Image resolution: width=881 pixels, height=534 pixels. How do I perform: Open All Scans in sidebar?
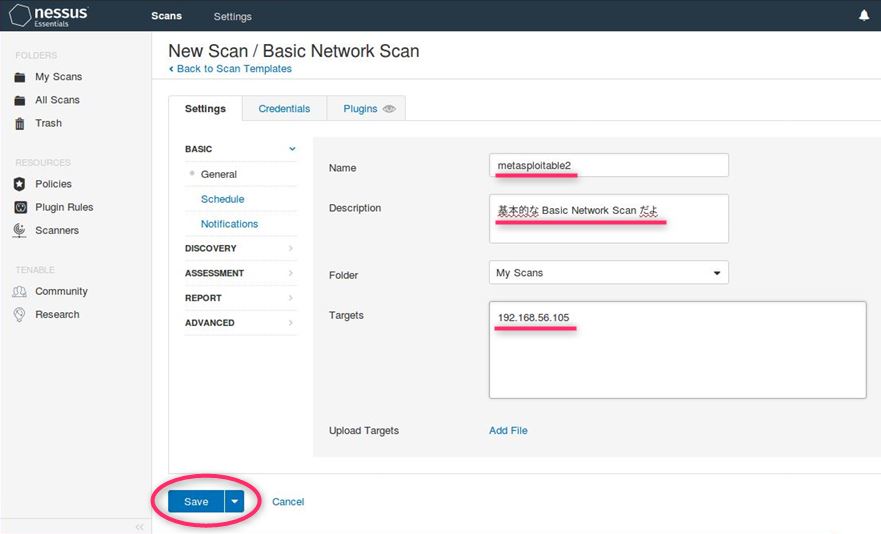(57, 100)
